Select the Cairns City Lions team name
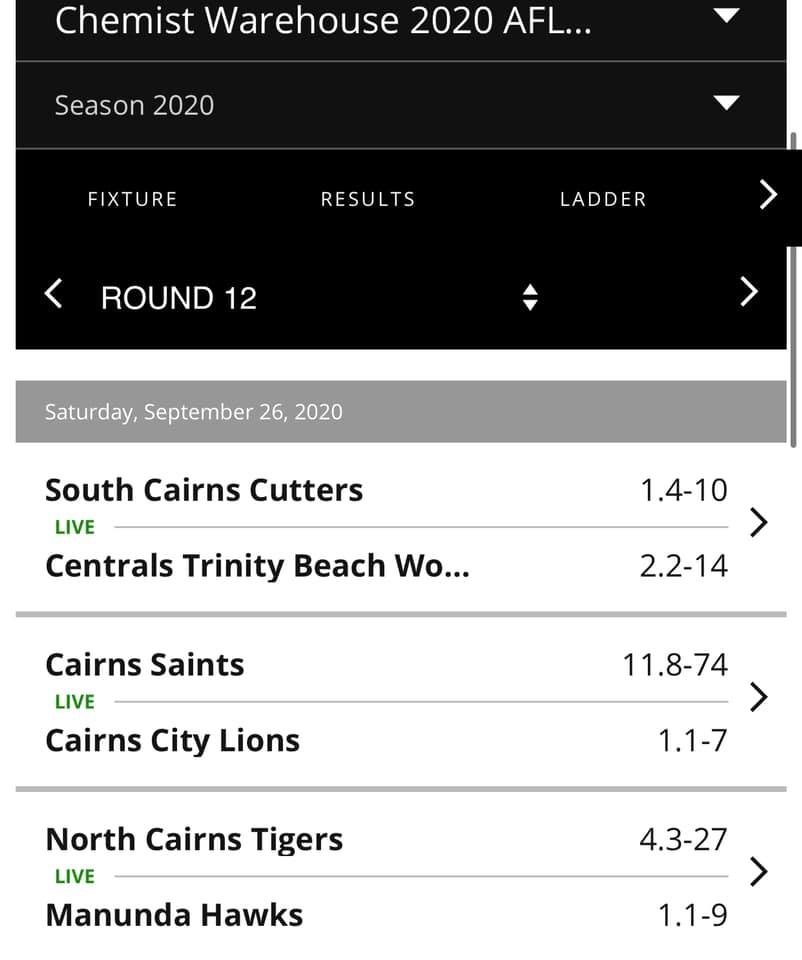The image size is (802, 960). pos(173,741)
